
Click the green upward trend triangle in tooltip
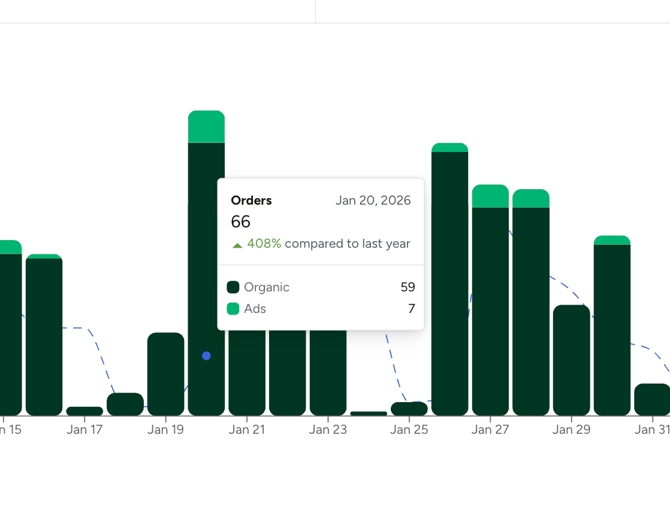pyautogui.click(x=237, y=245)
